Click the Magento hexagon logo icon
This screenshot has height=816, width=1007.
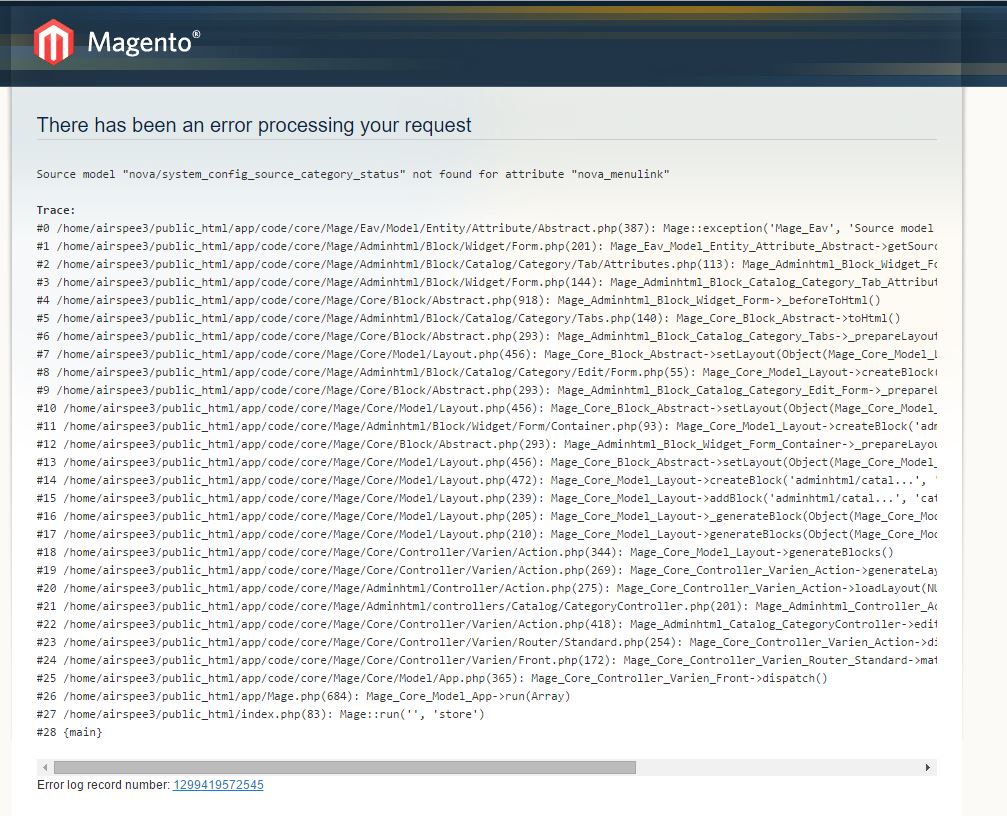click(53, 42)
